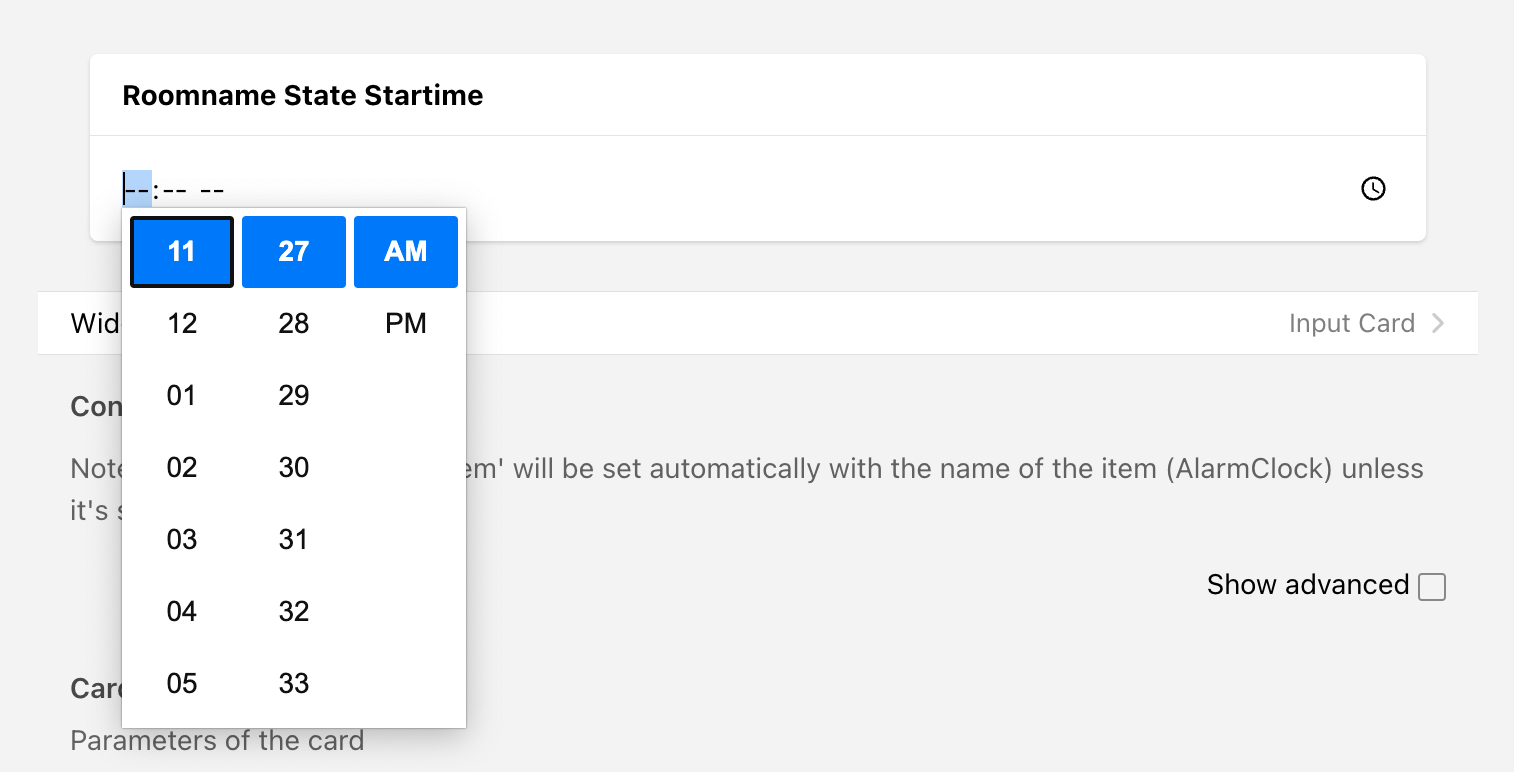Switch time period to PM

pyautogui.click(x=406, y=323)
